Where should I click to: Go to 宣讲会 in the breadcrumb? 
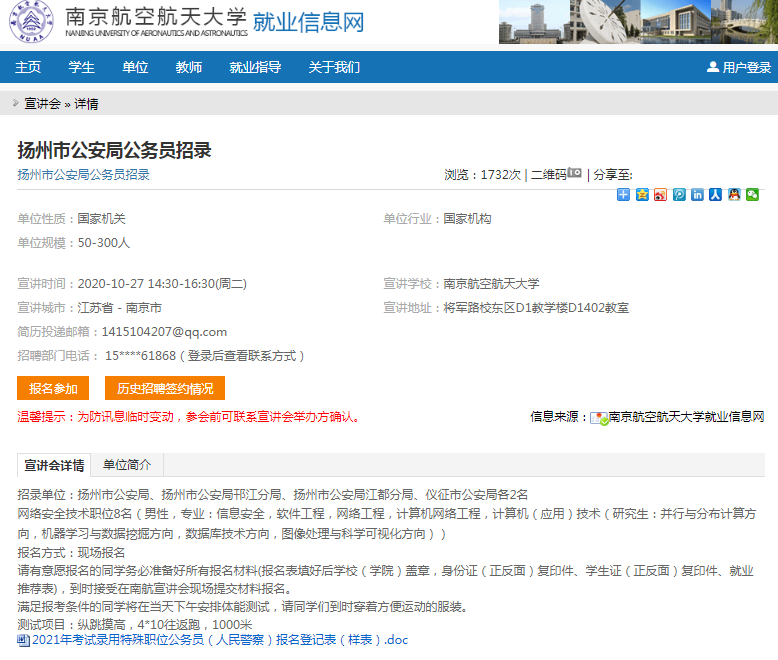point(42,104)
